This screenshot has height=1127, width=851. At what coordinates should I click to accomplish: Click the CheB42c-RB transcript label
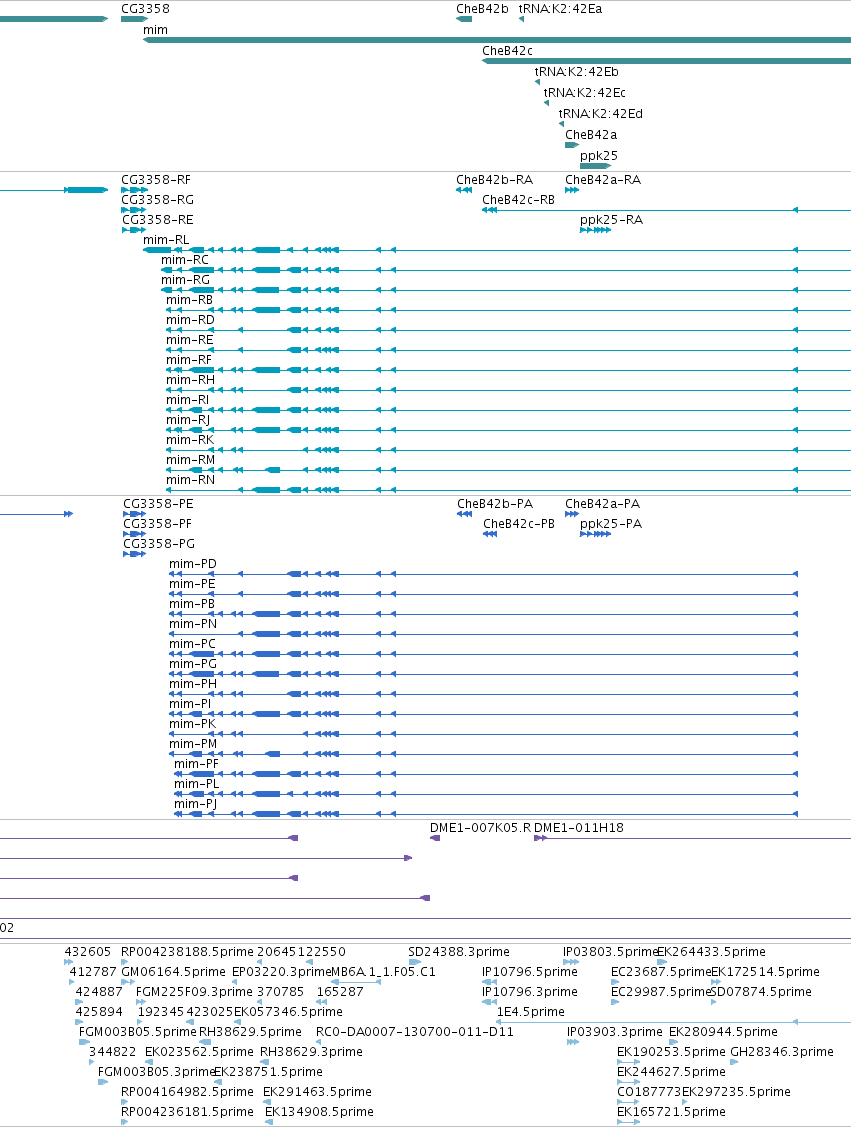point(518,199)
